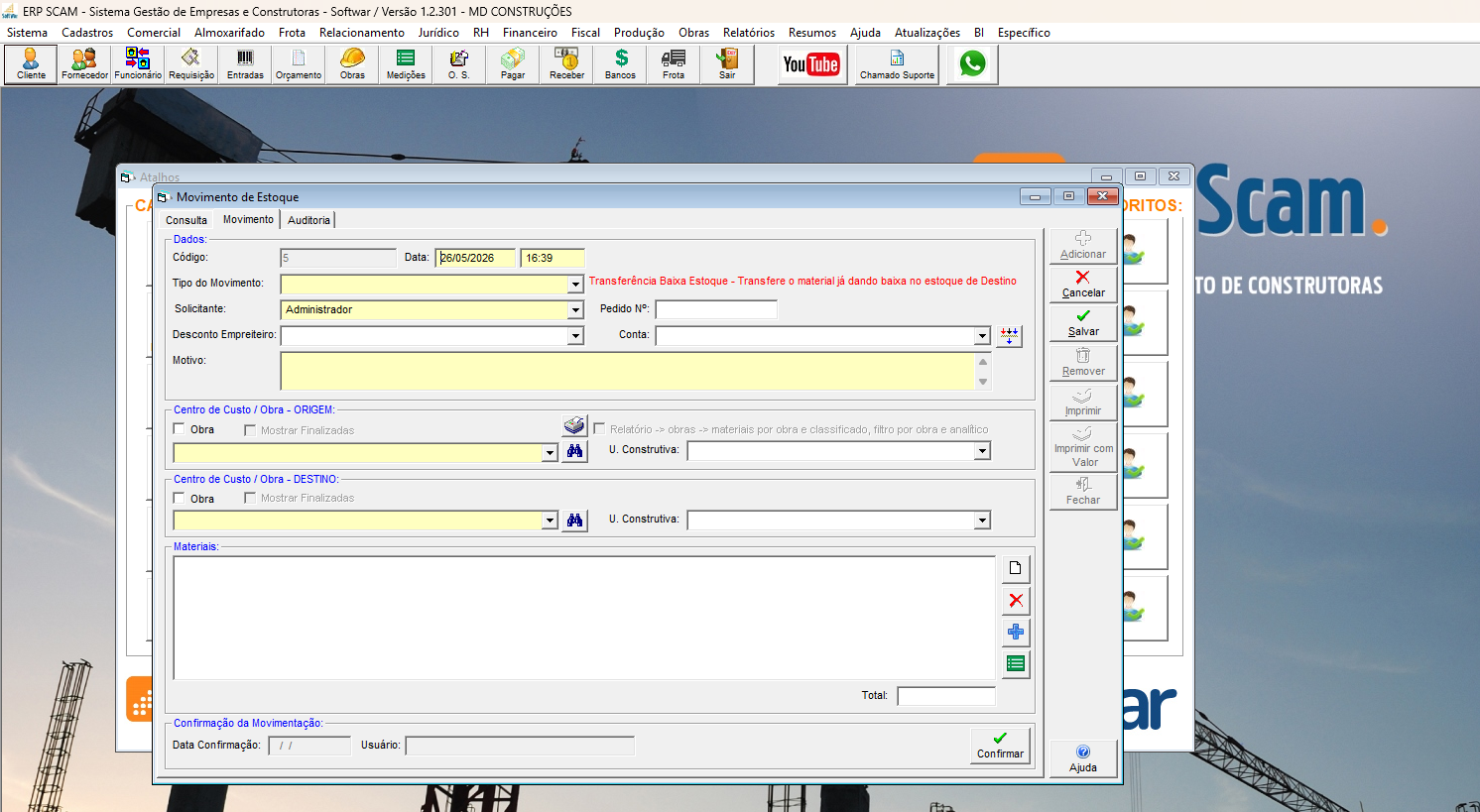Image resolution: width=1480 pixels, height=812 pixels.
Task: Open the Relatórios menu
Action: [749, 33]
